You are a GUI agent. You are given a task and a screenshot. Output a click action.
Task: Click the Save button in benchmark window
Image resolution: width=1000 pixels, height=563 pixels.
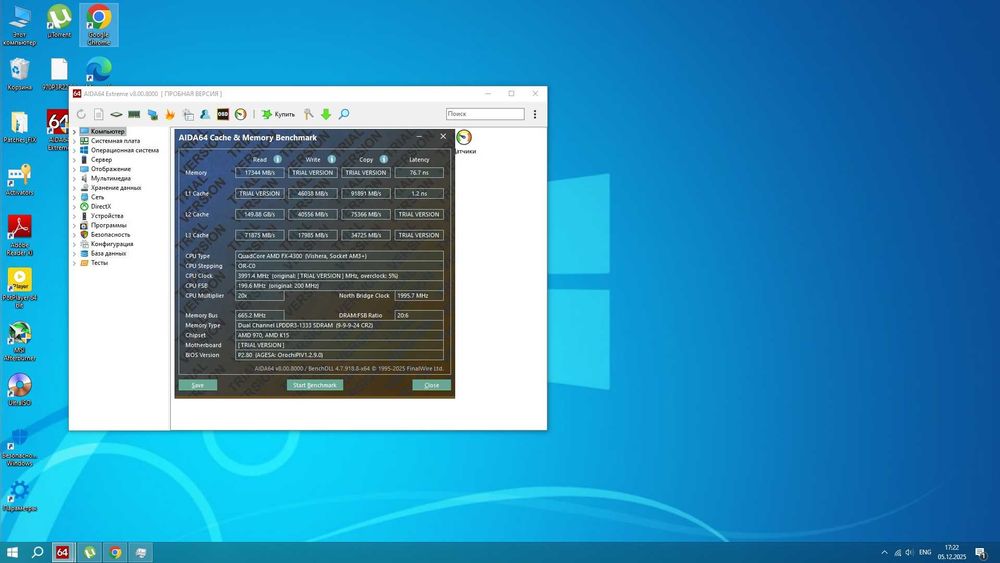click(x=198, y=385)
